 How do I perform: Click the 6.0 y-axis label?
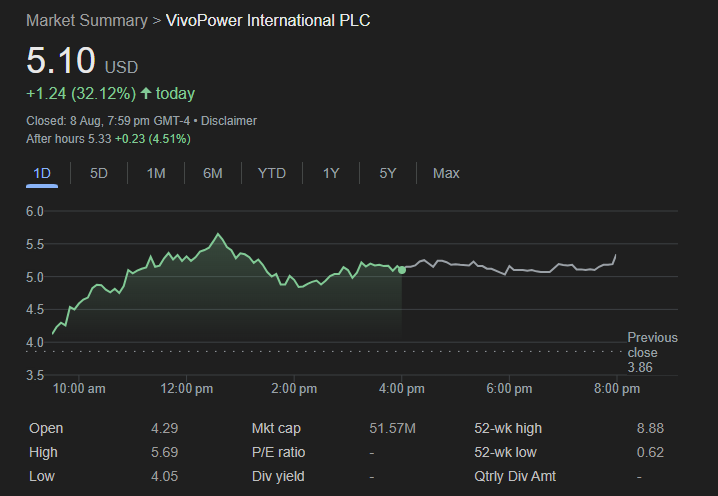35,212
